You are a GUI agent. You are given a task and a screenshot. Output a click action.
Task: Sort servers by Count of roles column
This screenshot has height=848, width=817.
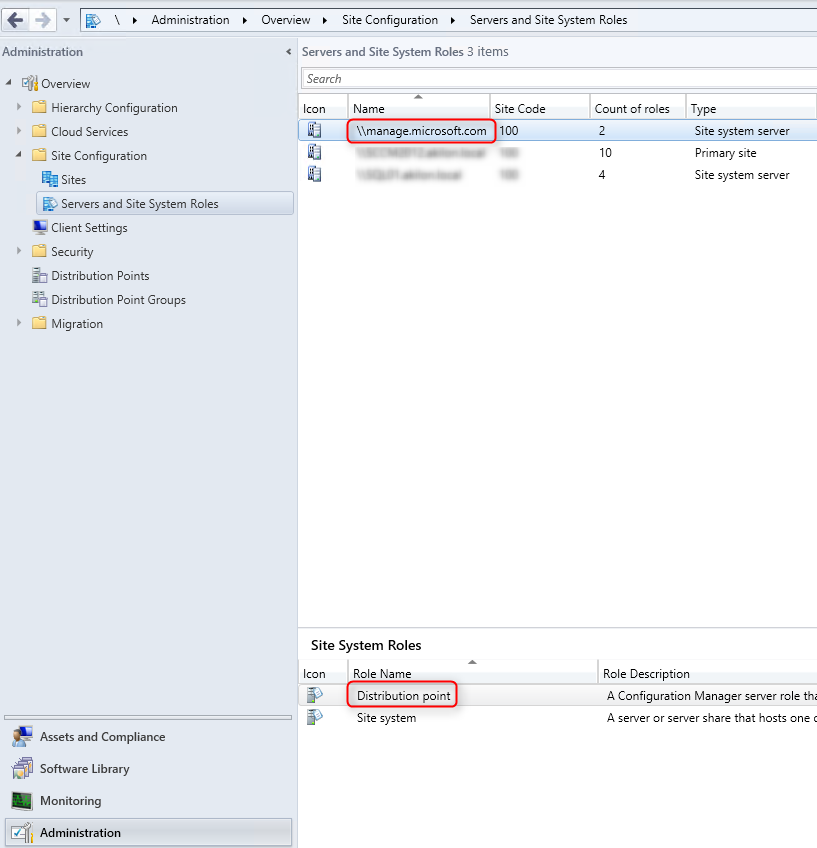click(638, 109)
